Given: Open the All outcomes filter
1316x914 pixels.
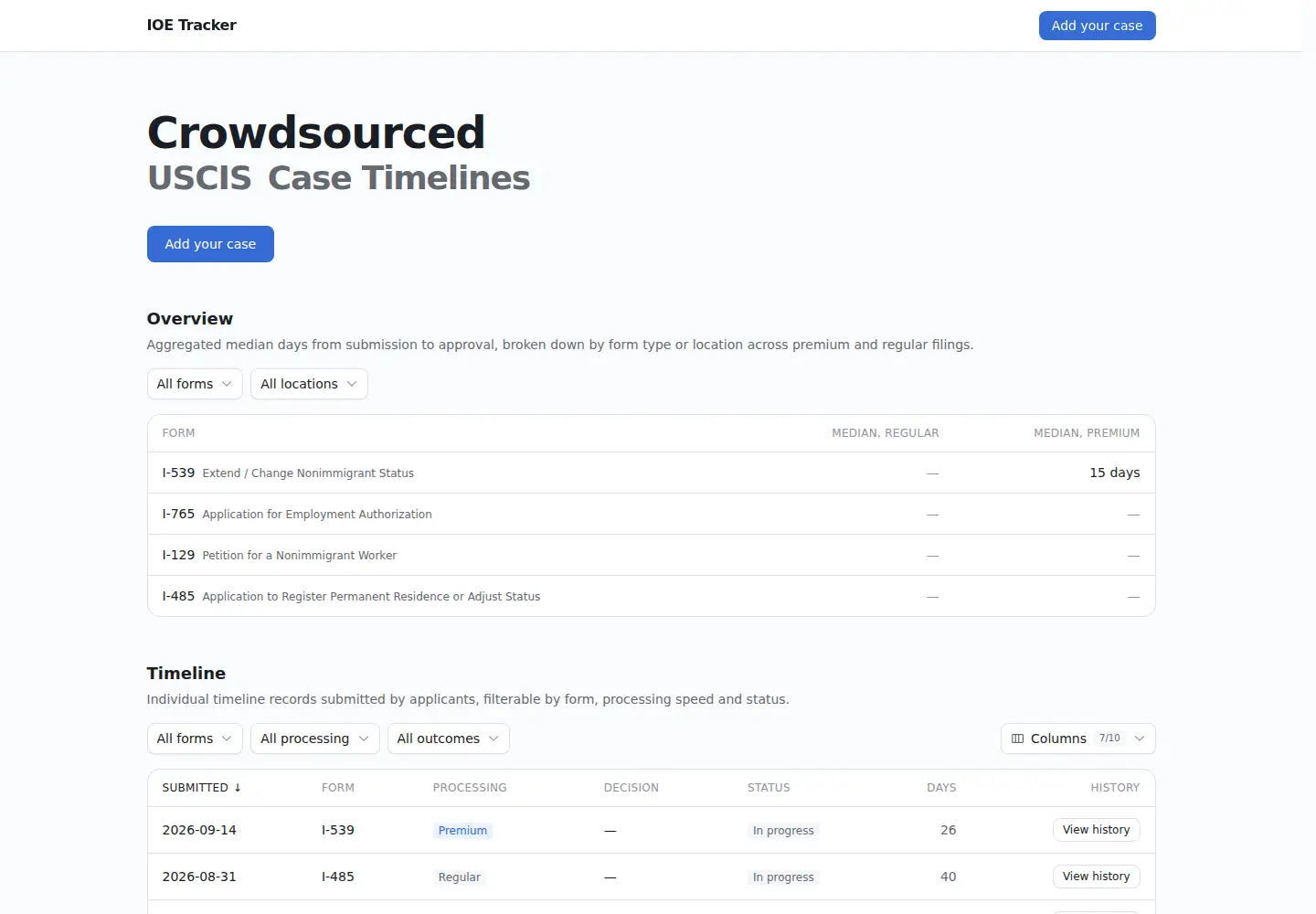Looking at the screenshot, I should coord(448,739).
